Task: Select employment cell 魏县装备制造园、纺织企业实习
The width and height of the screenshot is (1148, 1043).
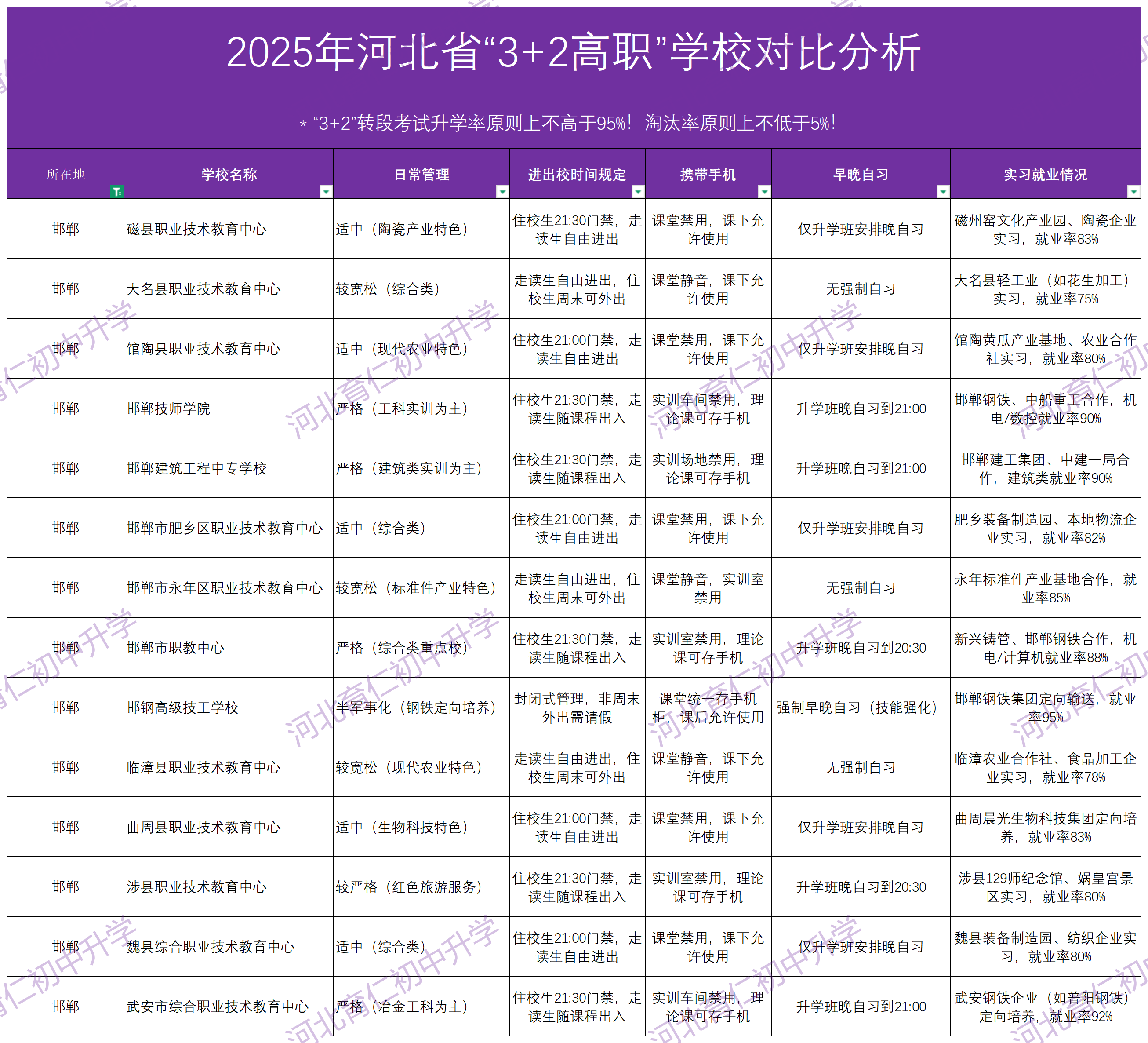Action: click(x=1046, y=947)
